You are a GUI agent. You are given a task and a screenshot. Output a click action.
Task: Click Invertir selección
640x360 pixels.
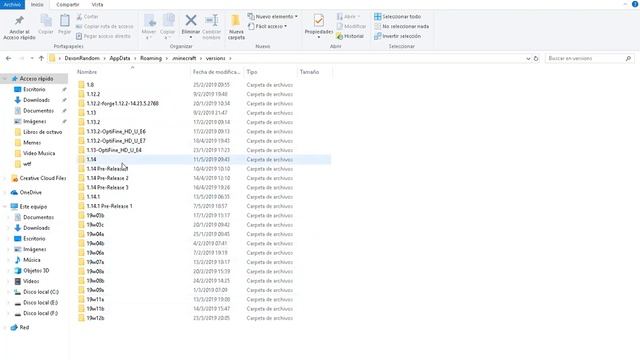[x=398, y=36]
